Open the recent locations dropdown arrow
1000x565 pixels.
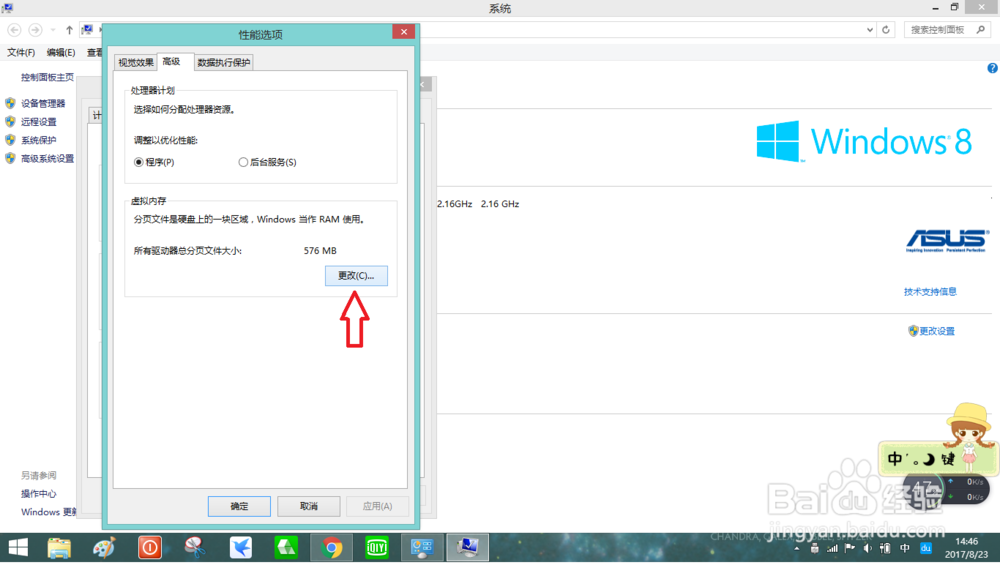click(x=53, y=30)
